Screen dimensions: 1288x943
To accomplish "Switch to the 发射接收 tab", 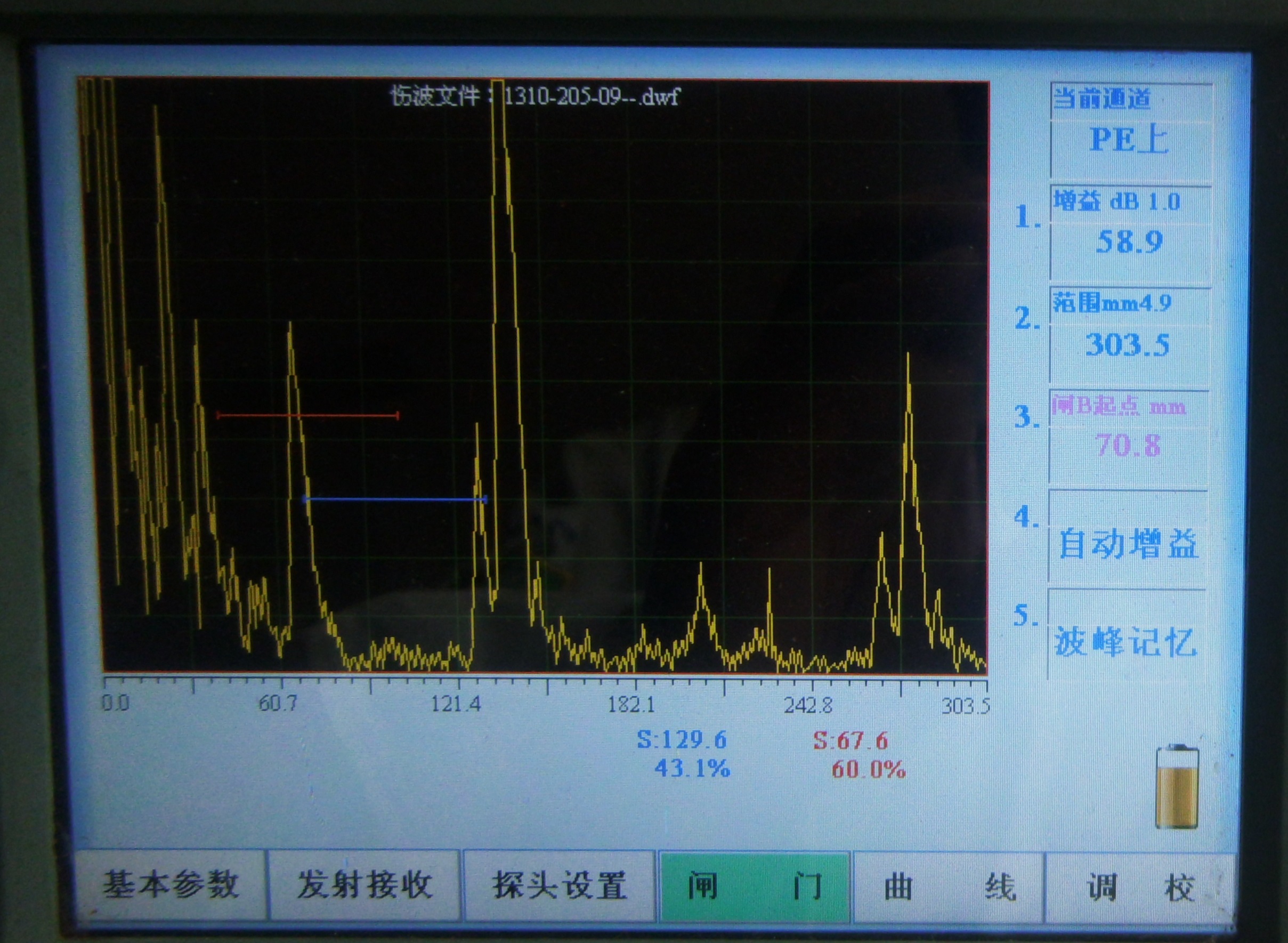I will 364,885.
